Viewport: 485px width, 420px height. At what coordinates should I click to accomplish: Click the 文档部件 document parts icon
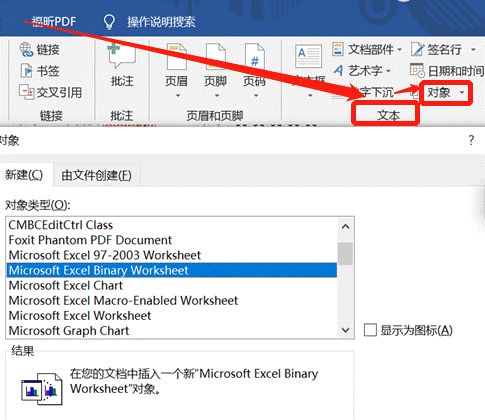[x=338, y=49]
